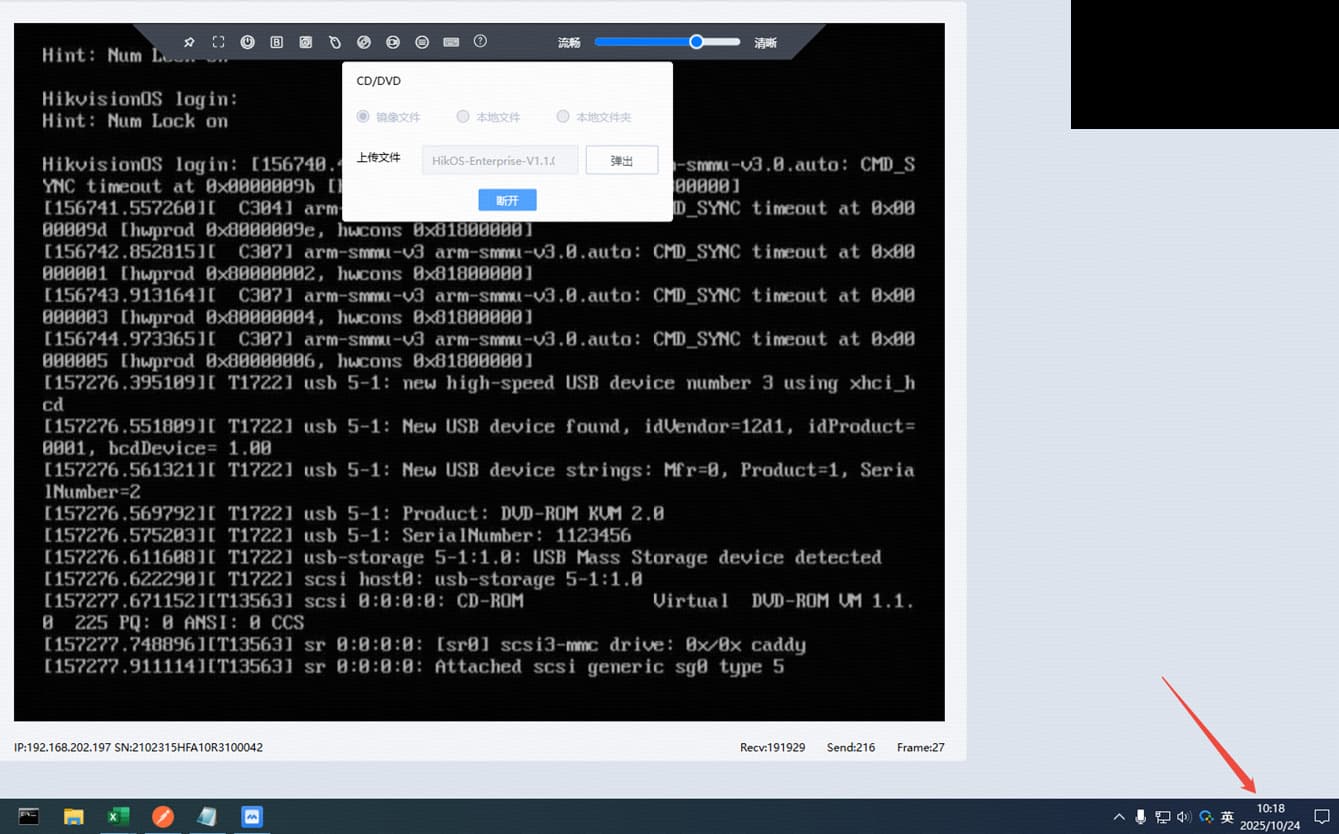Enter fullscreen mode via toolbar icon
This screenshot has height=834, width=1339.
(218, 42)
